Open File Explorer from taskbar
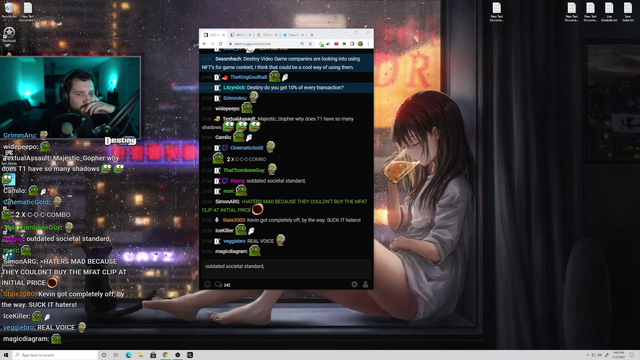Viewport: 640px width, 360px height. tap(141, 355)
